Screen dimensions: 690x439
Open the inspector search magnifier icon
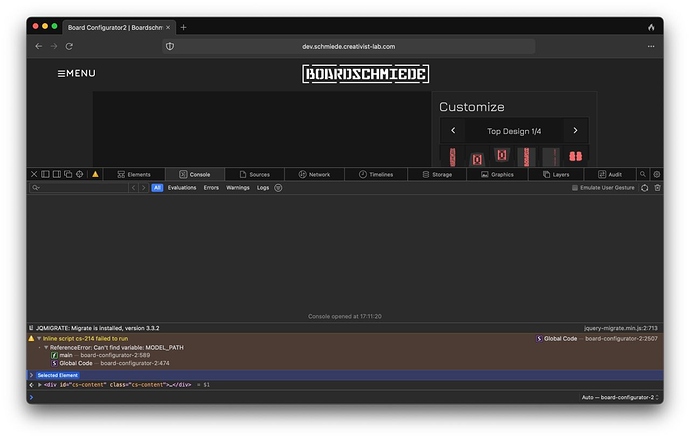click(645, 174)
